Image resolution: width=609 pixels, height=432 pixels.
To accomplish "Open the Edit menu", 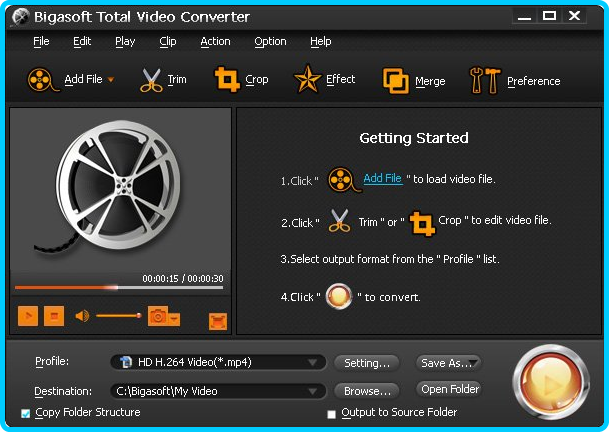I will [x=82, y=42].
